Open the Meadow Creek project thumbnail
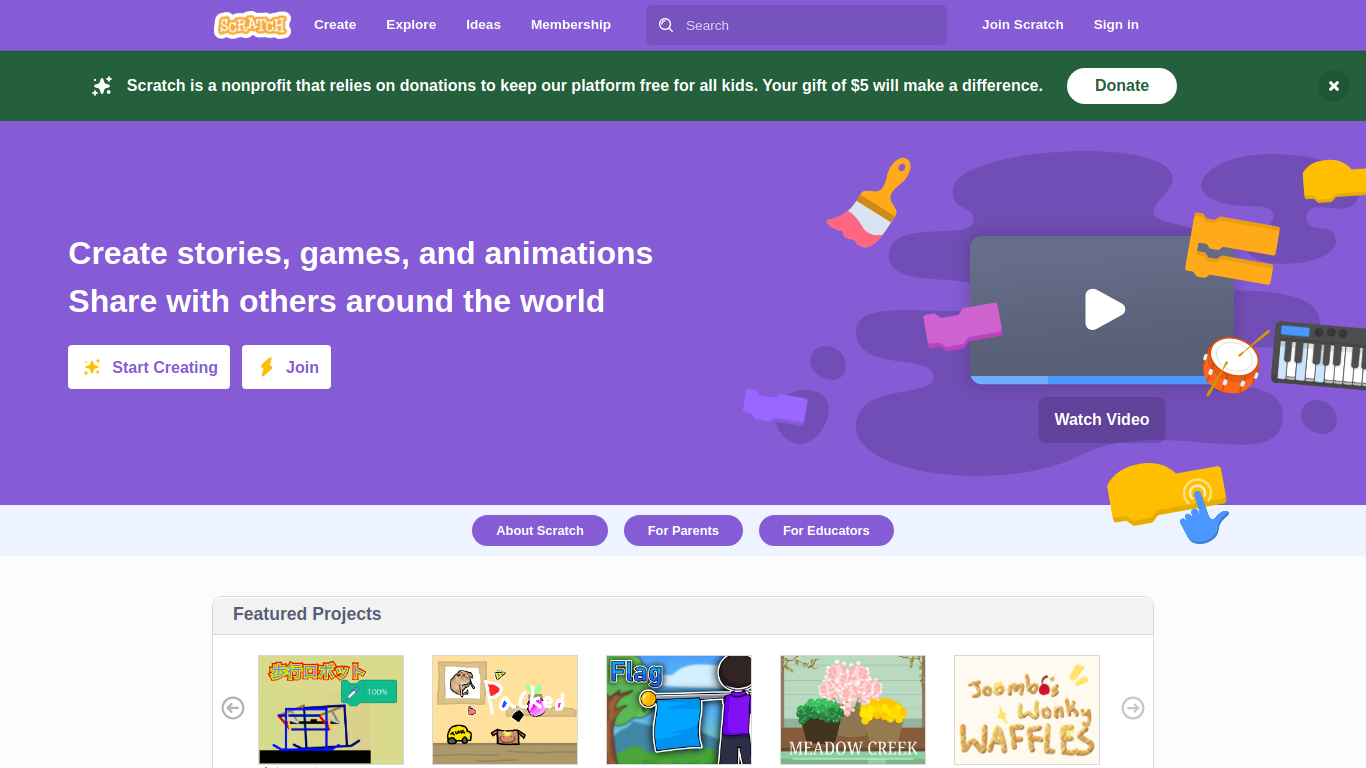The width and height of the screenshot is (1366, 768). pyautogui.click(x=853, y=710)
